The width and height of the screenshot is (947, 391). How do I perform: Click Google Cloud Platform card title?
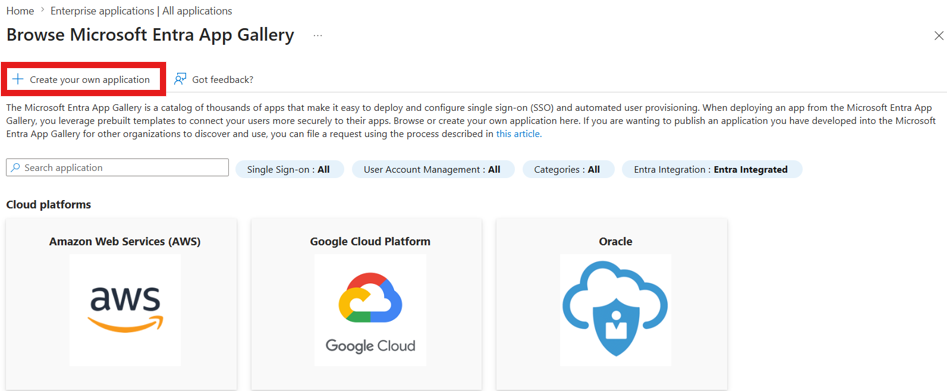click(x=370, y=242)
